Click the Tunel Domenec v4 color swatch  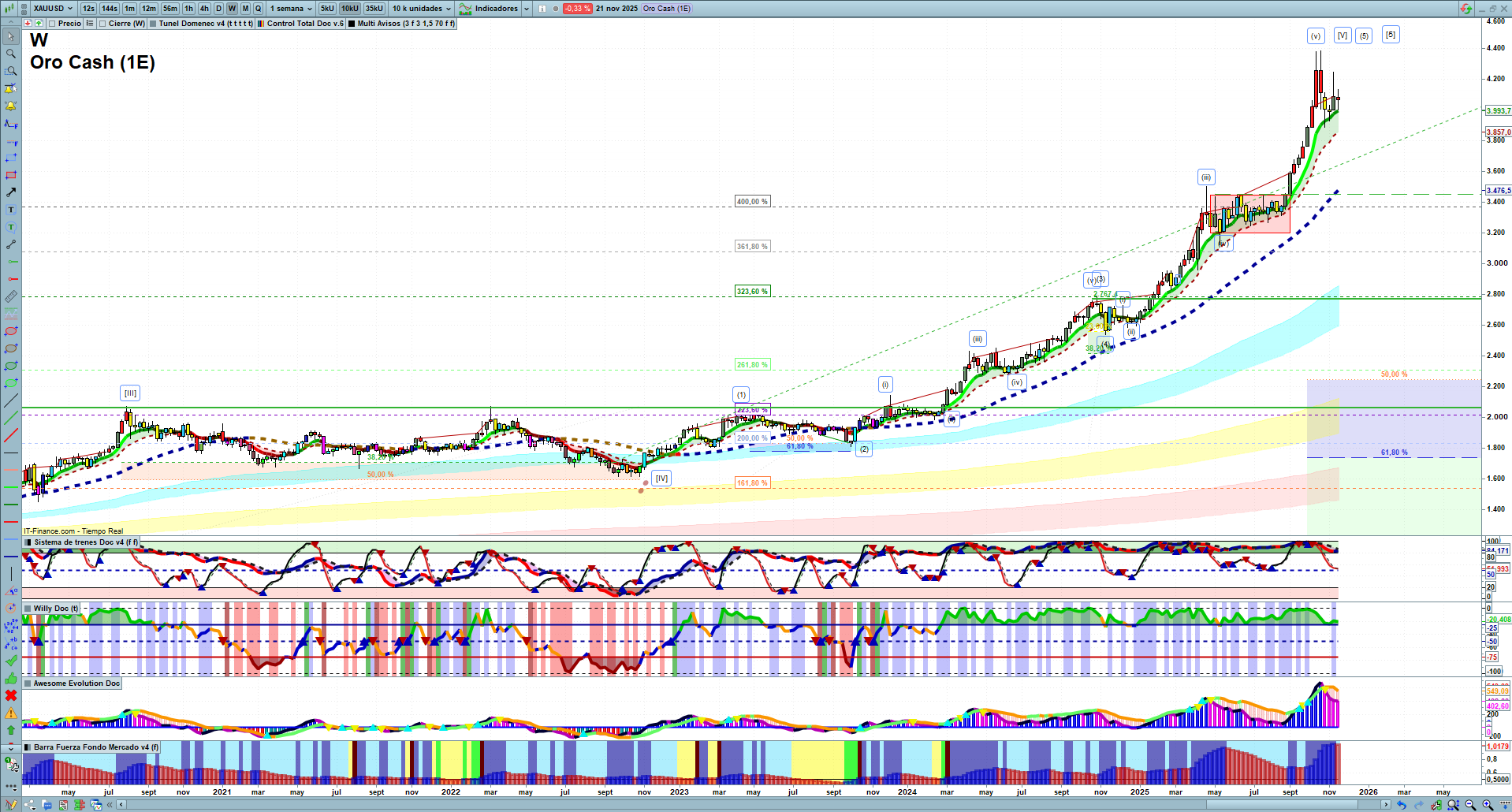pyautogui.click(x=153, y=24)
